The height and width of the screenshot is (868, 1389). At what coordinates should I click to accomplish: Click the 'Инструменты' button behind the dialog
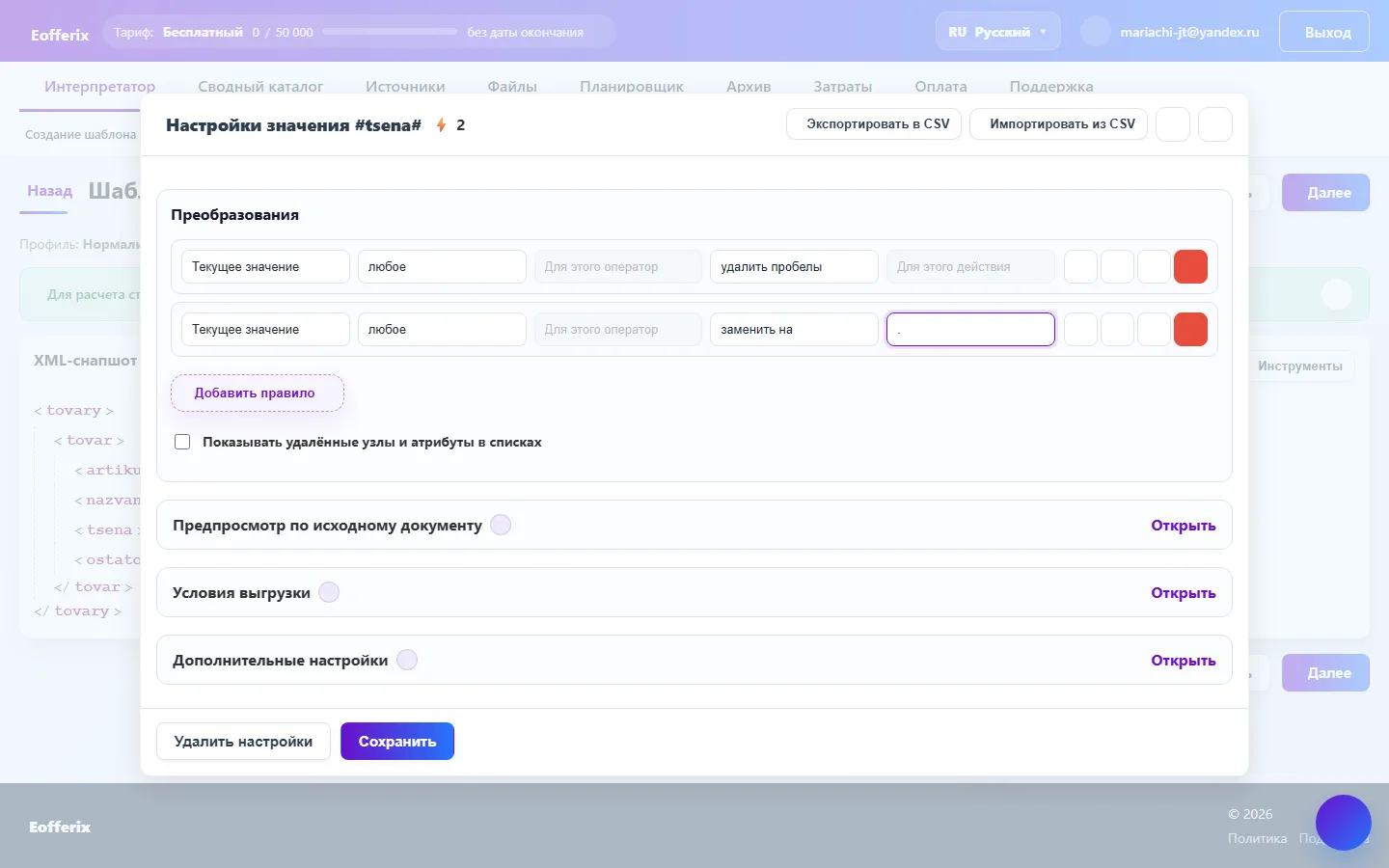coord(1300,366)
